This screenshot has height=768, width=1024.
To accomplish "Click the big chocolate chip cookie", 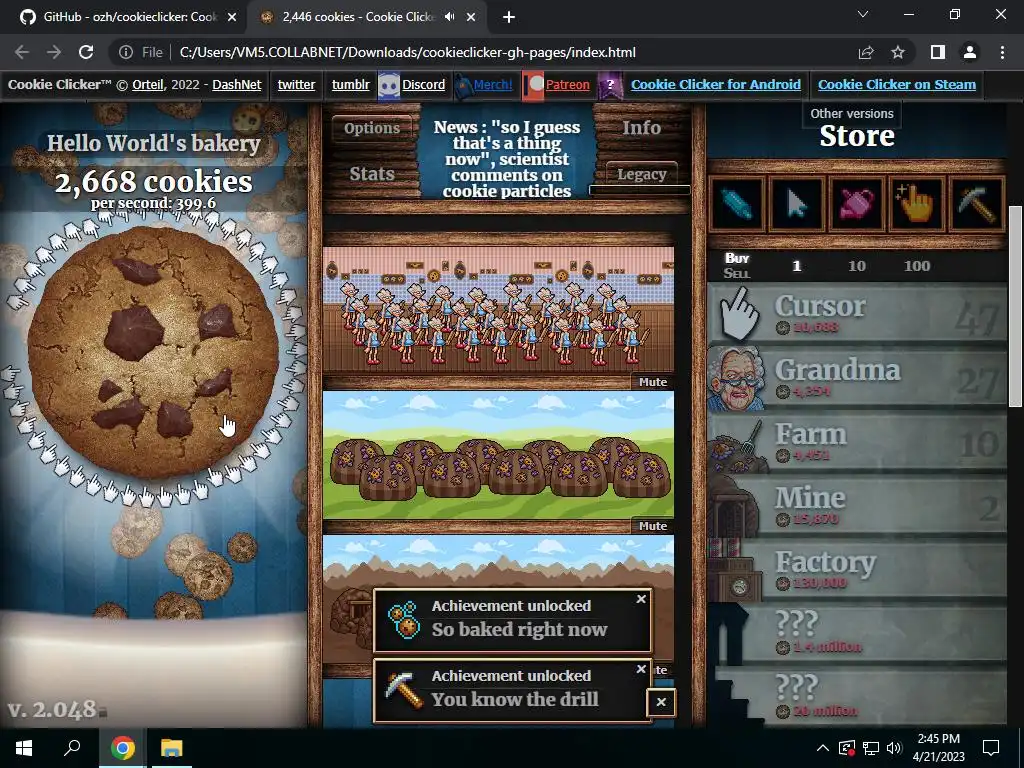I will tap(153, 353).
